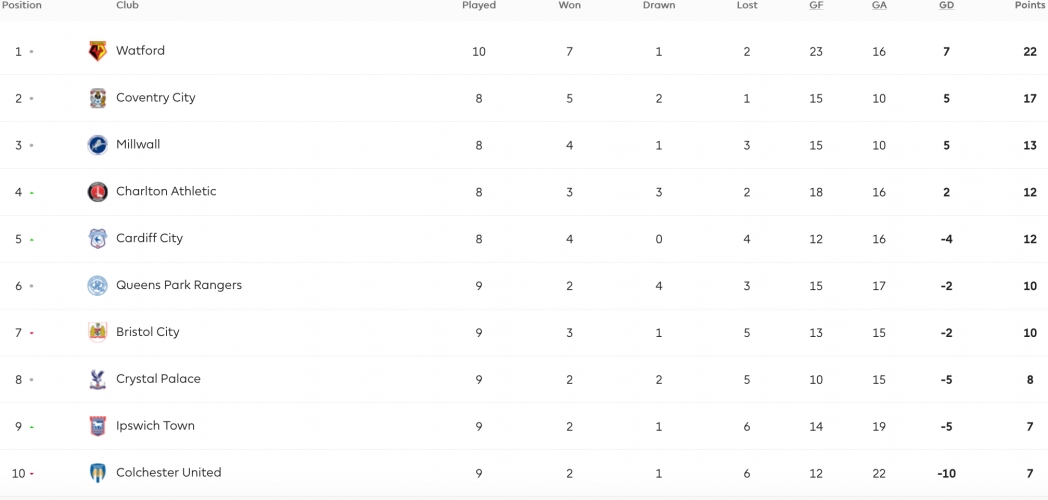Click the Colchester United crest icon
1048x500 pixels.
[98, 473]
